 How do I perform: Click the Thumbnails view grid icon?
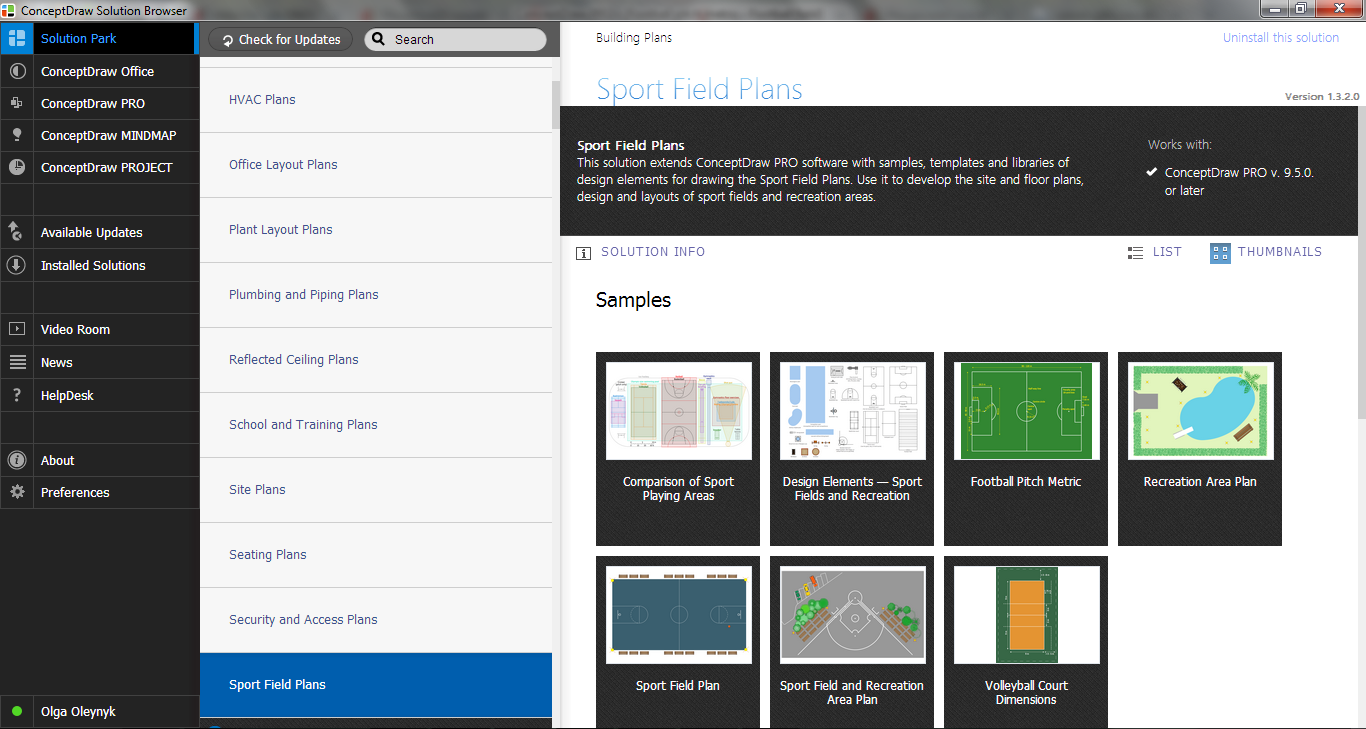click(x=1220, y=253)
